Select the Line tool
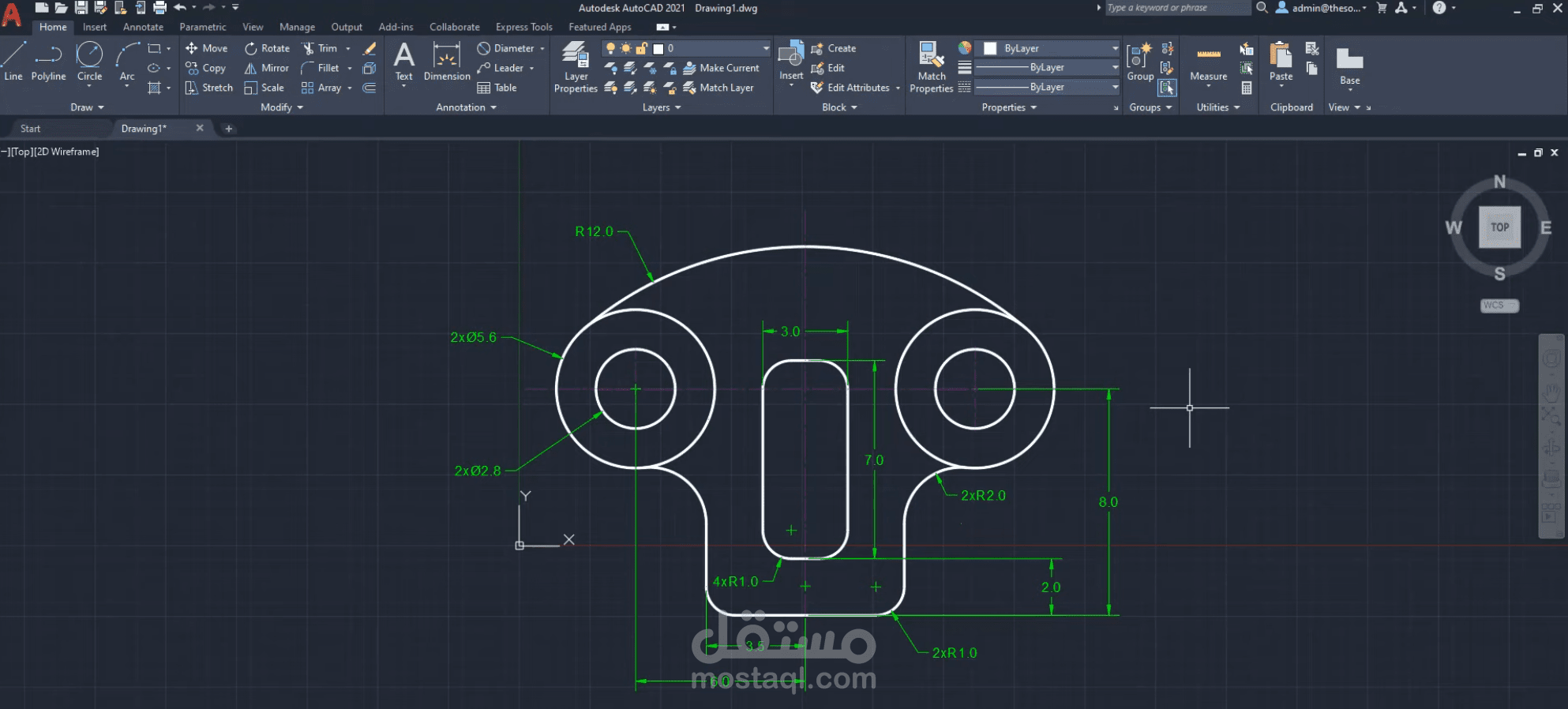Viewport: 1568px width, 709px height. [x=13, y=62]
